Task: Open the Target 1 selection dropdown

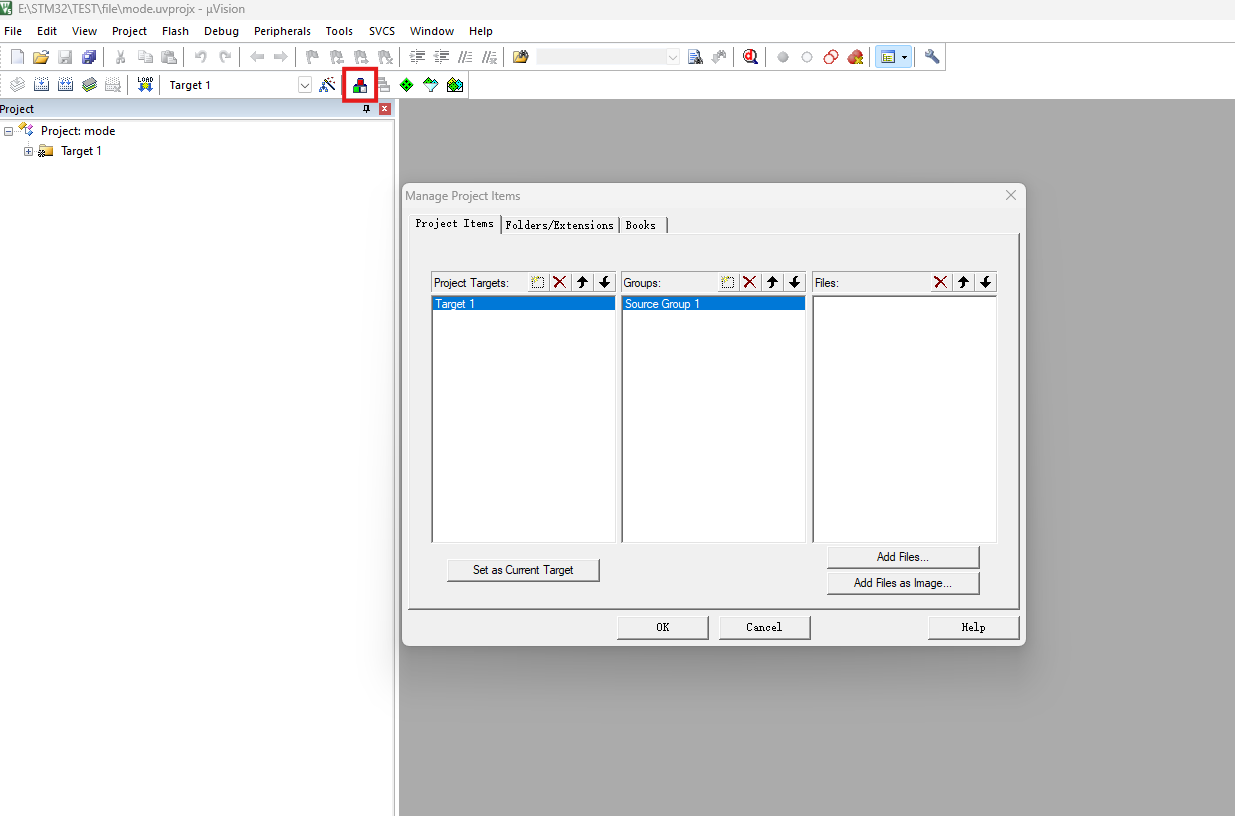Action: pyautogui.click(x=305, y=86)
